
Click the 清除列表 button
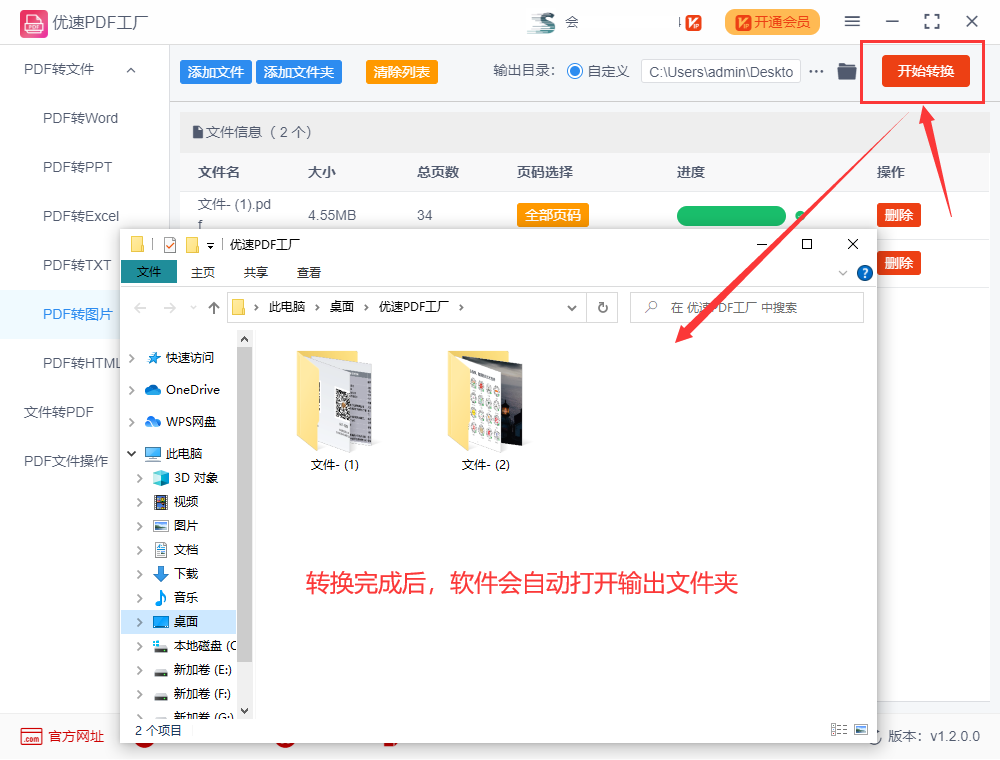402,72
